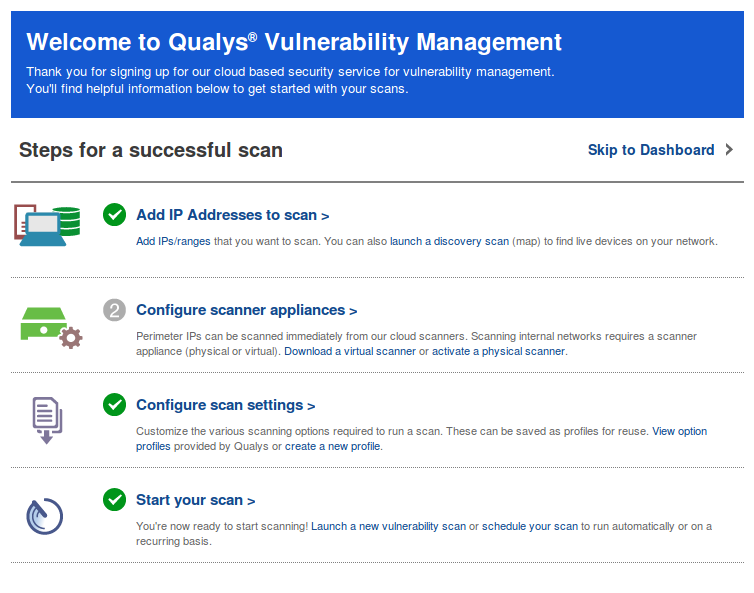Click the green scanner appliance gear icon
The width and height of the screenshot is (754, 593).
click(51, 328)
